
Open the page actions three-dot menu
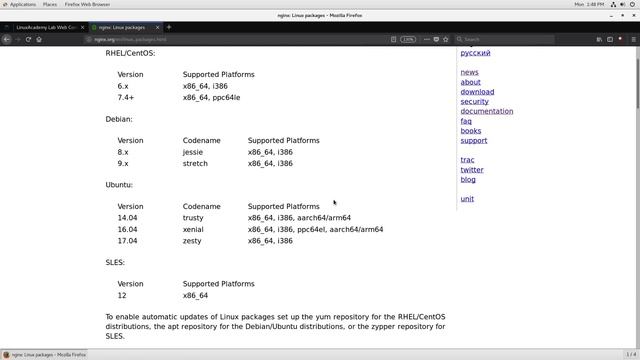pos(427,40)
